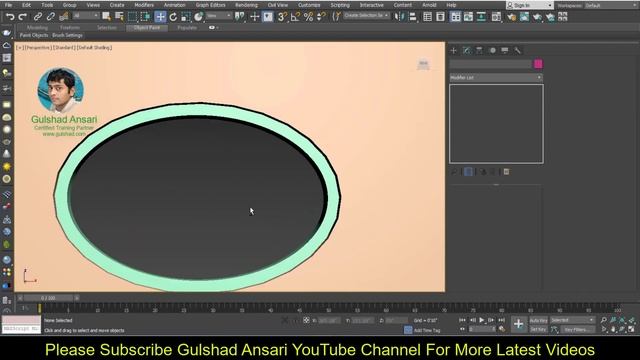The image size is (640, 360).
Task: Click the Mirror tool icon
Action: 400,17
